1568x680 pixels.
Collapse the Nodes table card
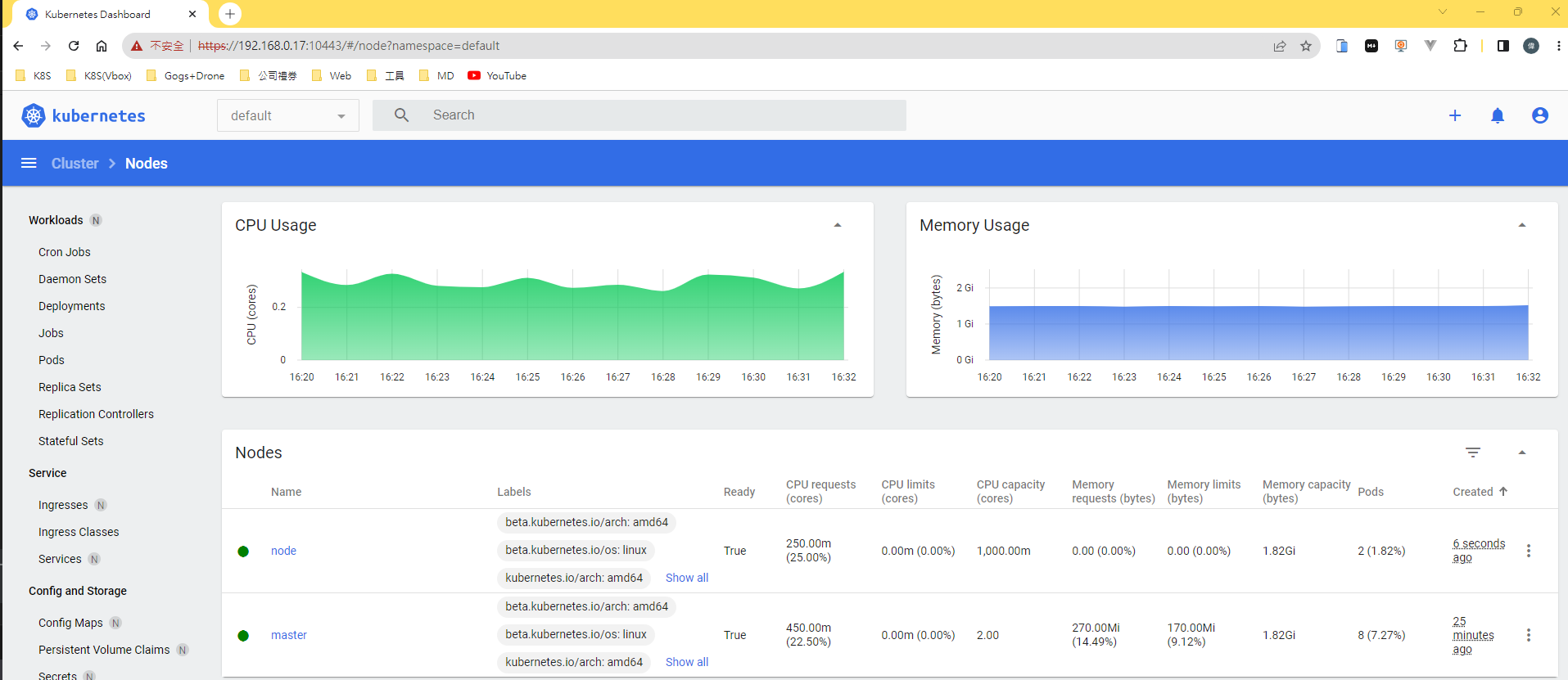(1522, 453)
